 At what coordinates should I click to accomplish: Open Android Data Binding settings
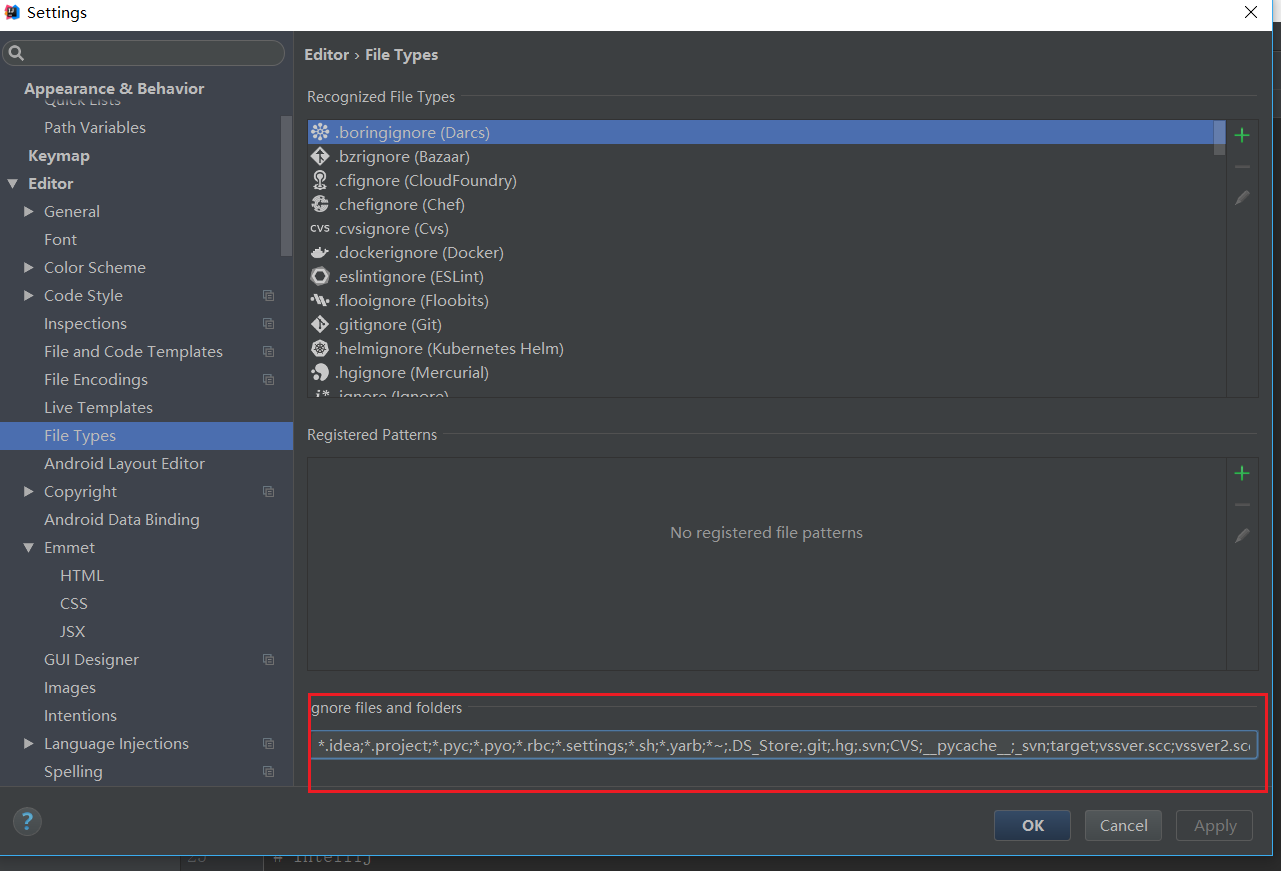pos(122,520)
